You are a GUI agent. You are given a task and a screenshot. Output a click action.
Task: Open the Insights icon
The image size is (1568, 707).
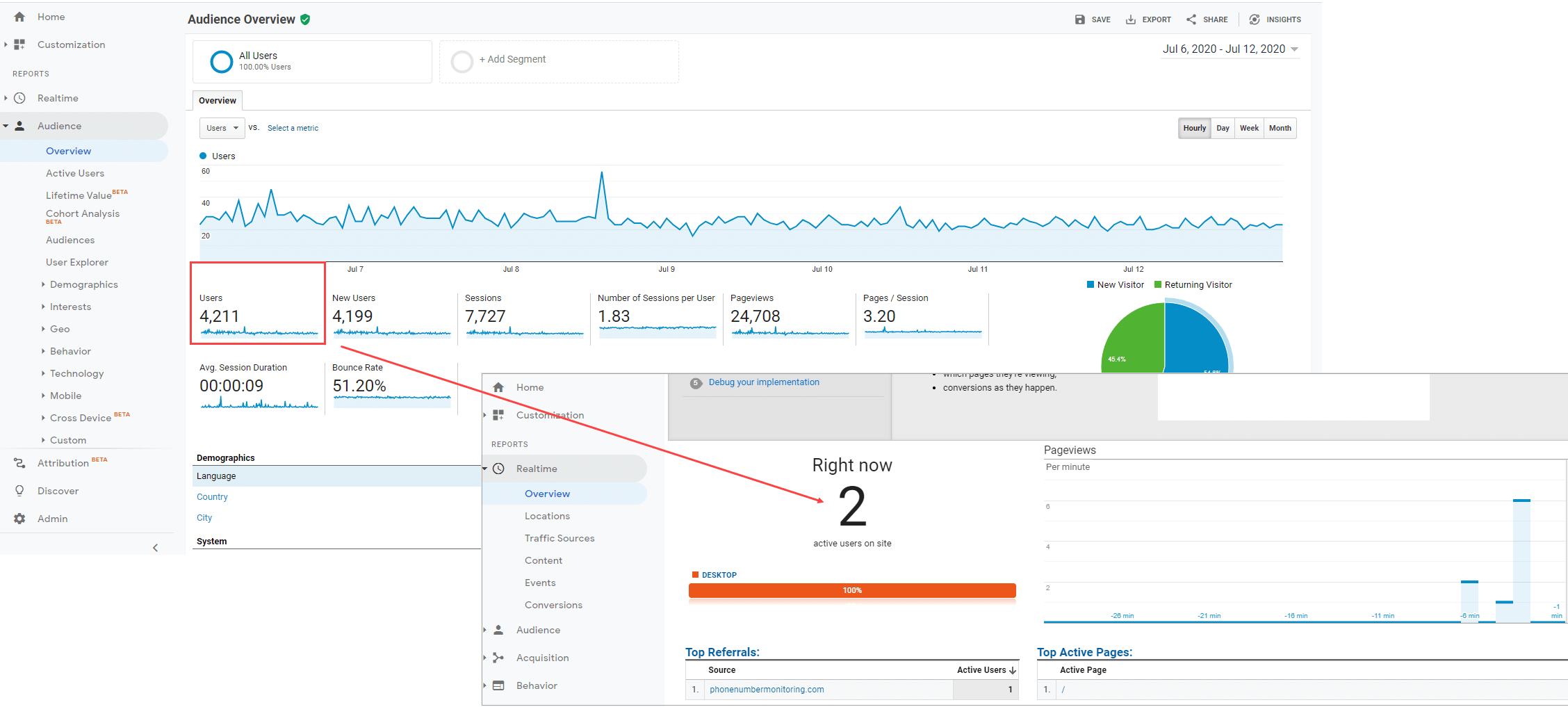click(1255, 19)
